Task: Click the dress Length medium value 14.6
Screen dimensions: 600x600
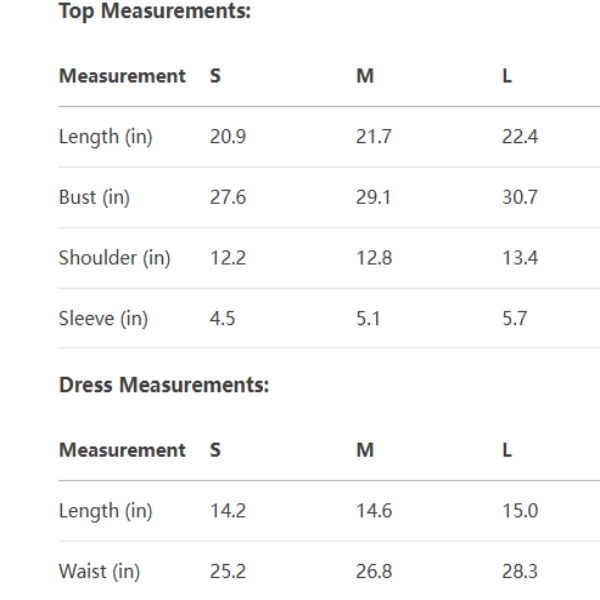Action: pos(373,511)
